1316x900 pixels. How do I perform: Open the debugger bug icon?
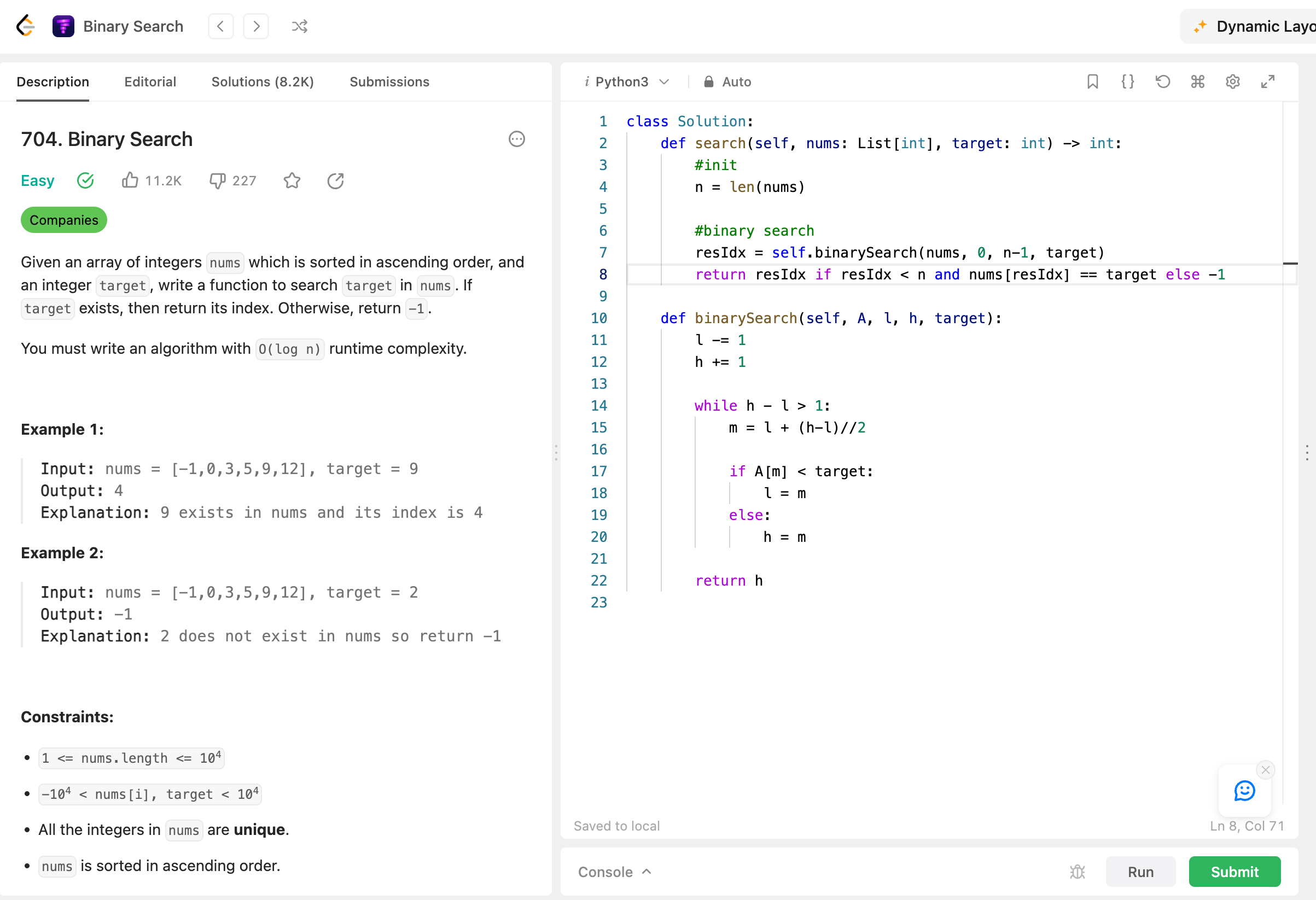click(1077, 872)
